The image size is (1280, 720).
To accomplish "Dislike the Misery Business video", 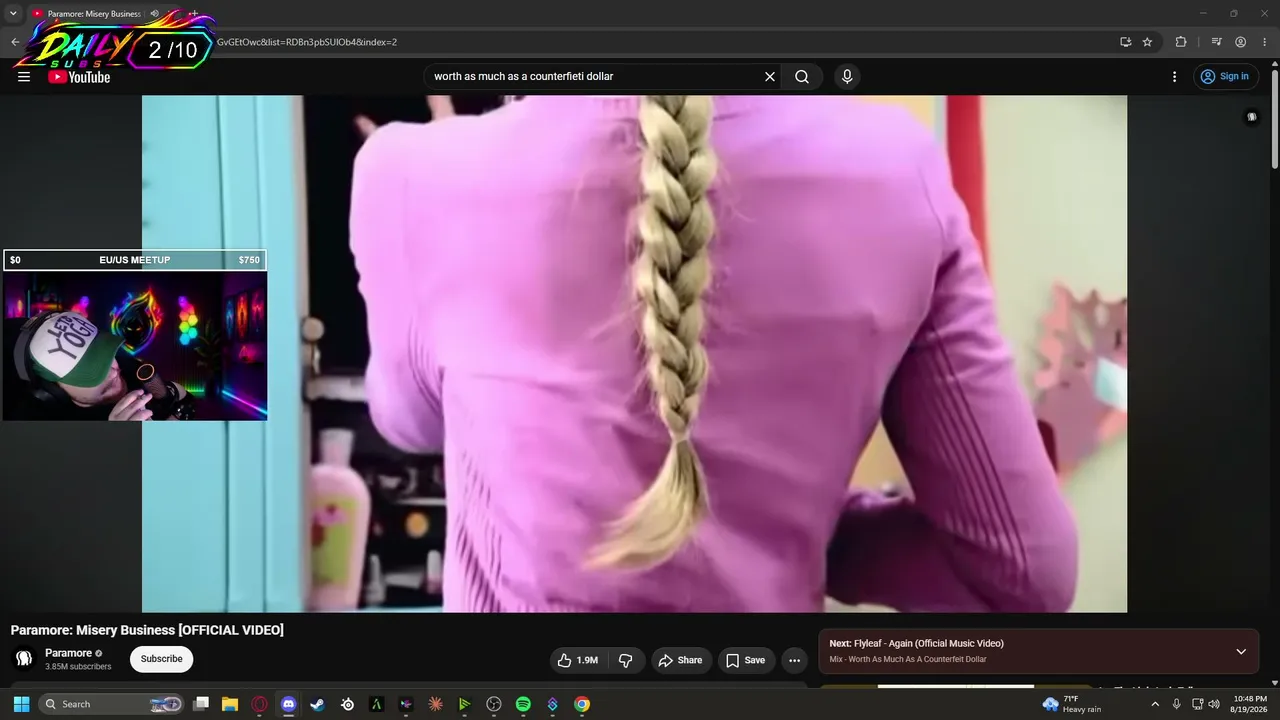I will pyautogui.click(x=626, y=660).
